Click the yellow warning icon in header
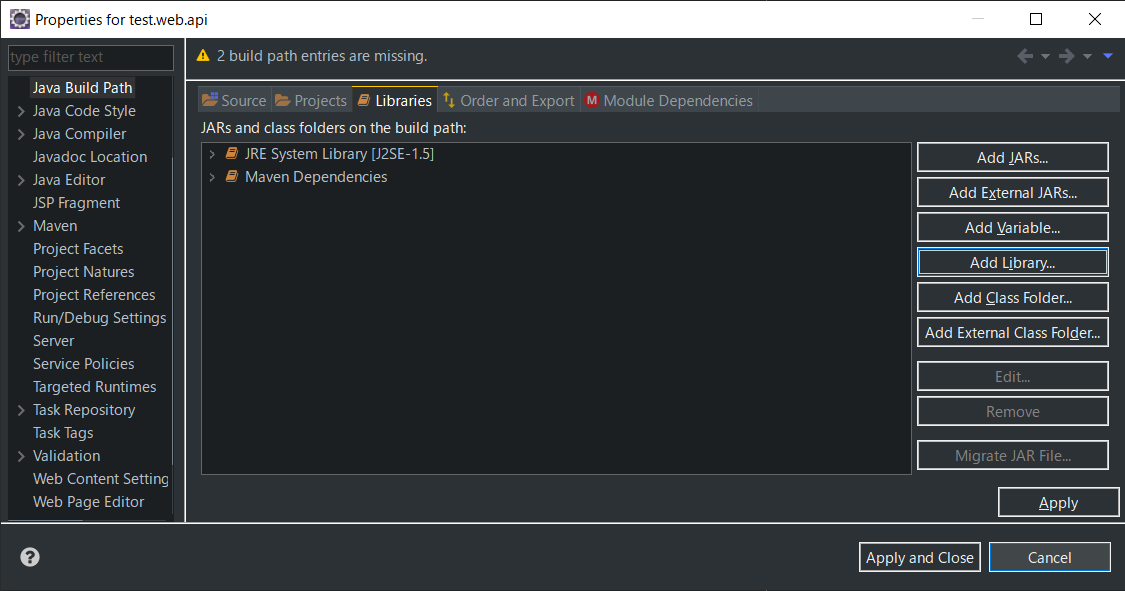The width and height of the screenshot is (1125, 591). point(204,56)
